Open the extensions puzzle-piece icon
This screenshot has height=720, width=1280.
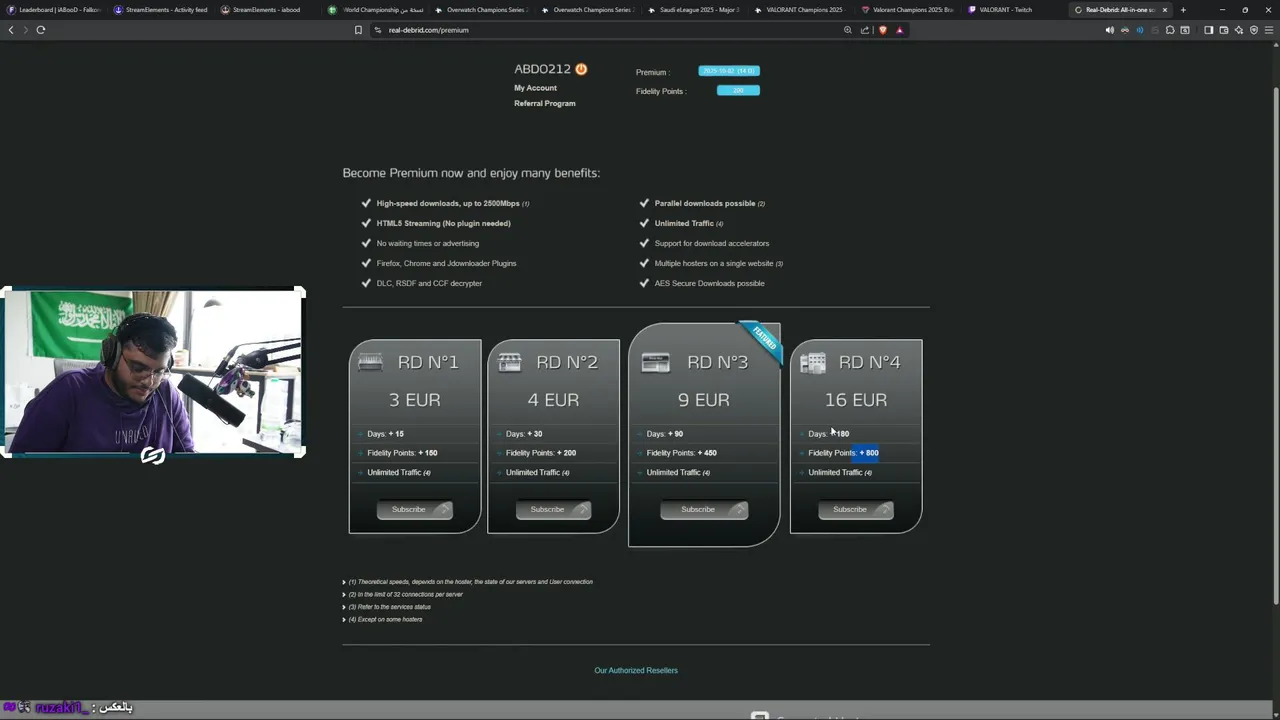(x=1170, y=30)
